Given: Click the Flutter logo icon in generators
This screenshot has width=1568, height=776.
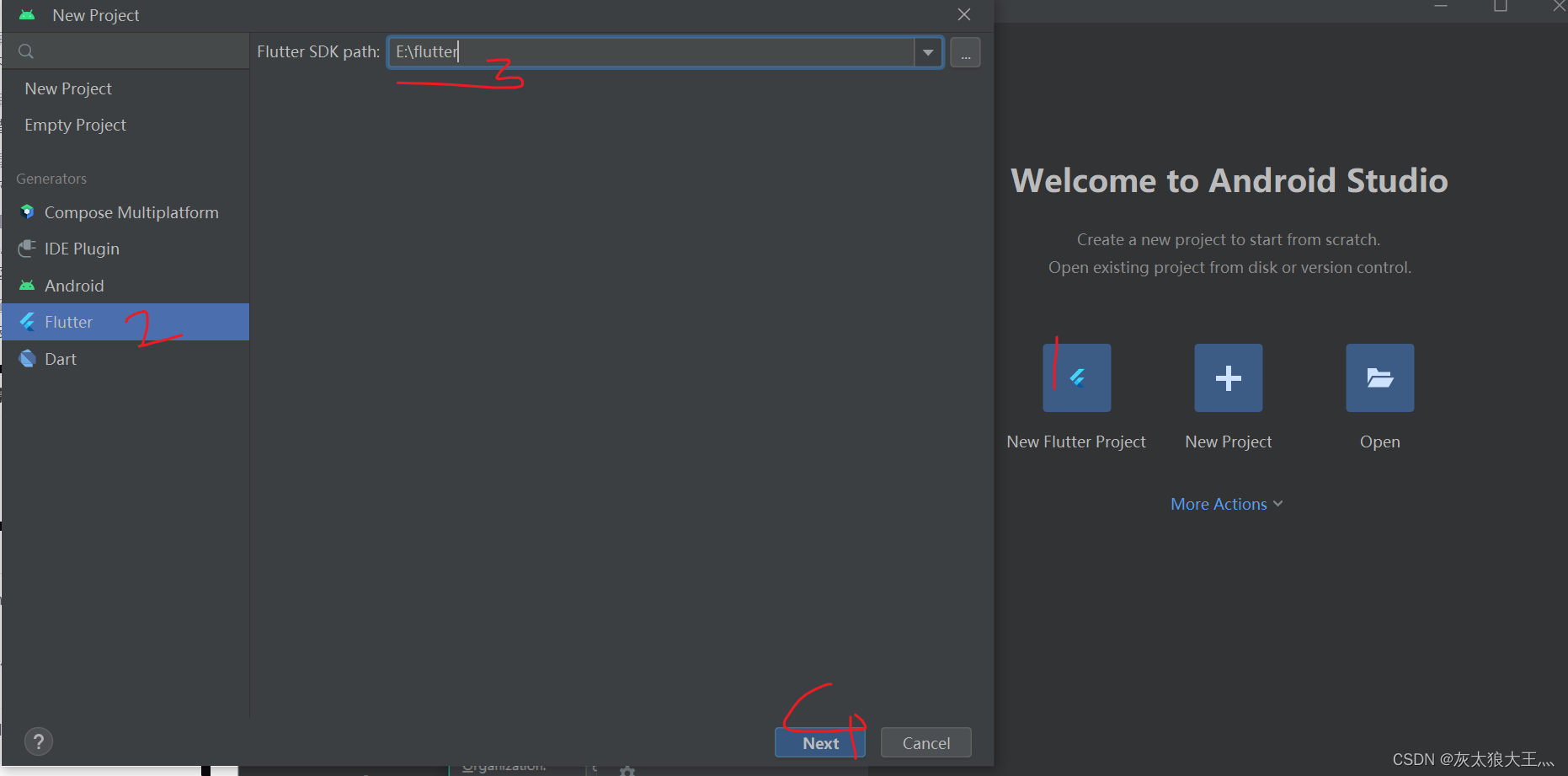Looking at the screenshot, I should pyautogui.click(x=28, y=322).
